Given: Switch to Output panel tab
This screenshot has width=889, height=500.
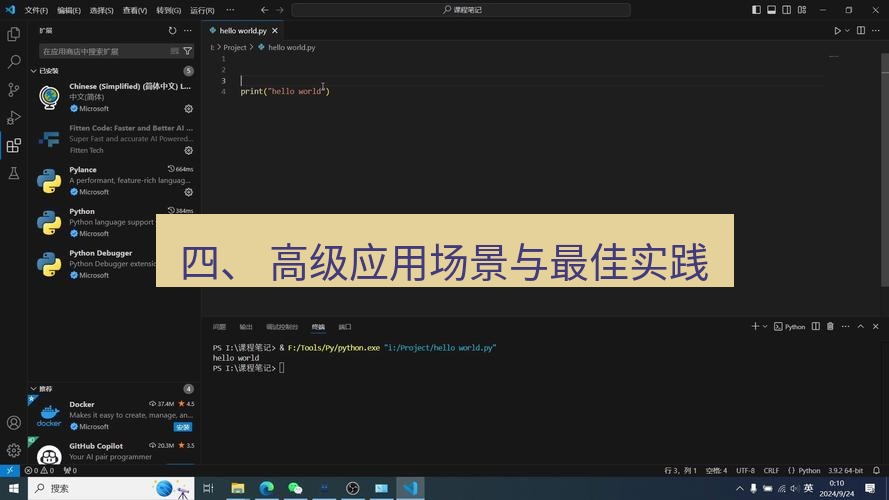Looking at the screenshot, I should (245, 327).
